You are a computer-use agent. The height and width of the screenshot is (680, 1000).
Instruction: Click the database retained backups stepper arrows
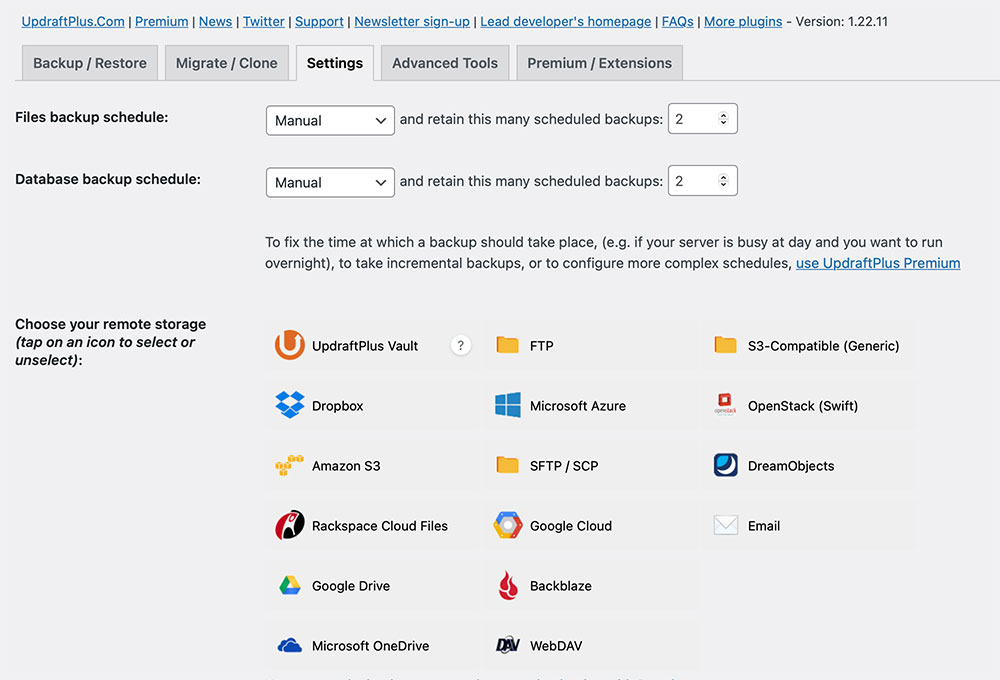point(723,180)
